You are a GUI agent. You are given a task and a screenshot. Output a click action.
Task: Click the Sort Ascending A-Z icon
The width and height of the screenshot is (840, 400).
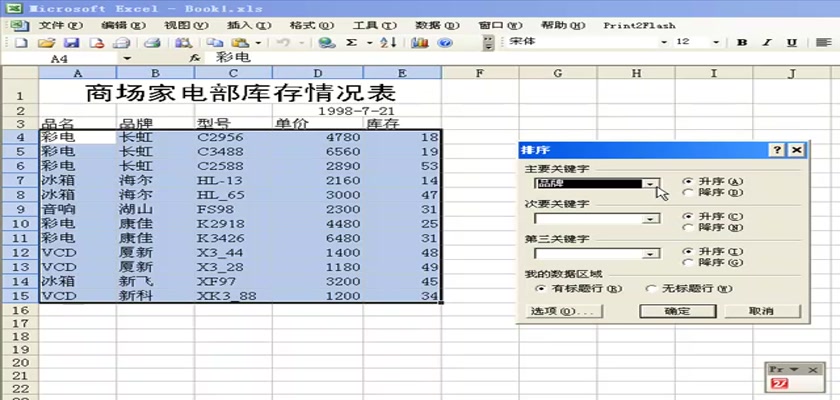[388, 43]
